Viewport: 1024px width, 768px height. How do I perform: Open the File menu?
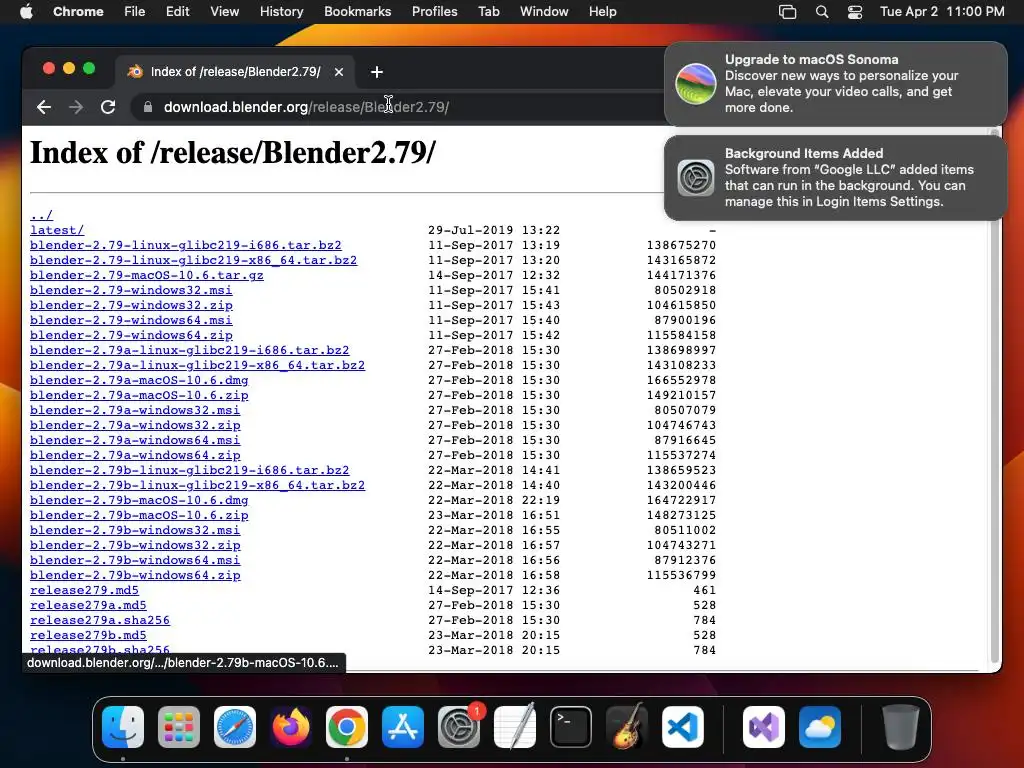click(x=135, y=11)
